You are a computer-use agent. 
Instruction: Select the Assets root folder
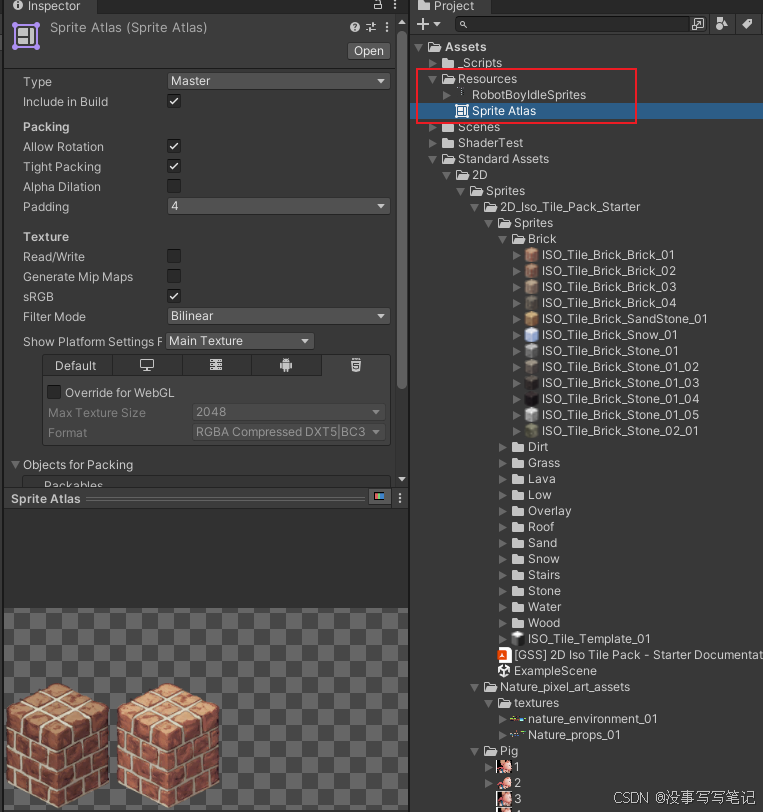[x=457, y=47]
